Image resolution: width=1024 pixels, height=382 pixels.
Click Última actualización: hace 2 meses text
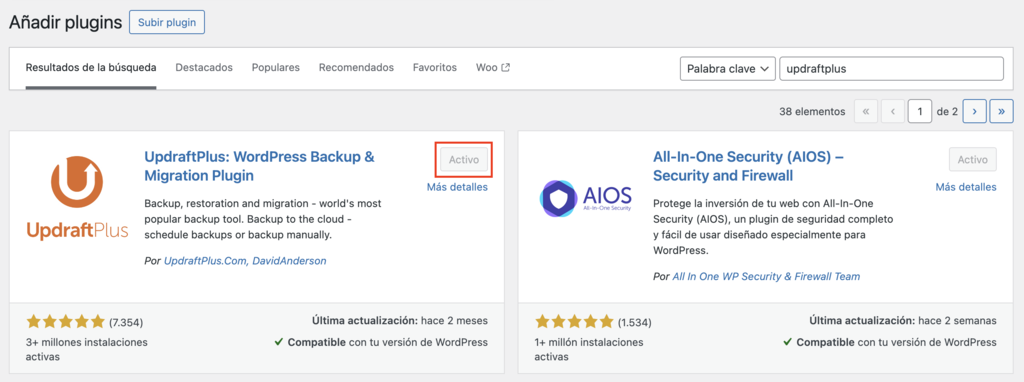click(x=400, y=321)
